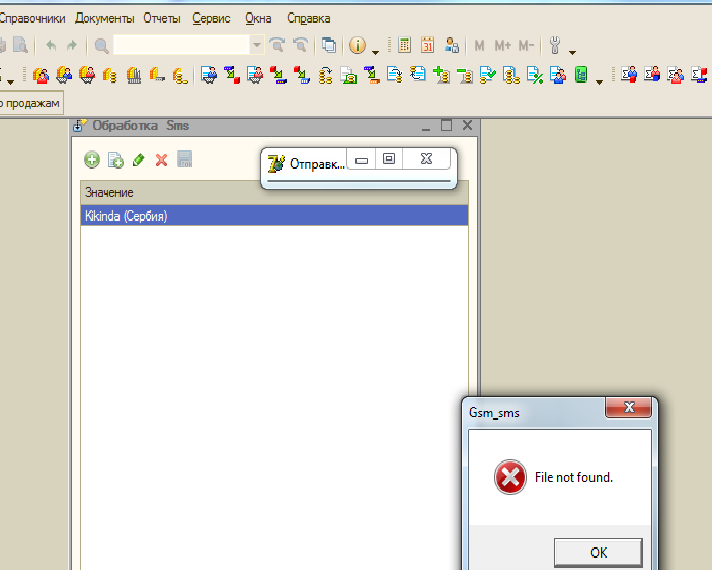Click the M- memory button

(x=526, y=45)
